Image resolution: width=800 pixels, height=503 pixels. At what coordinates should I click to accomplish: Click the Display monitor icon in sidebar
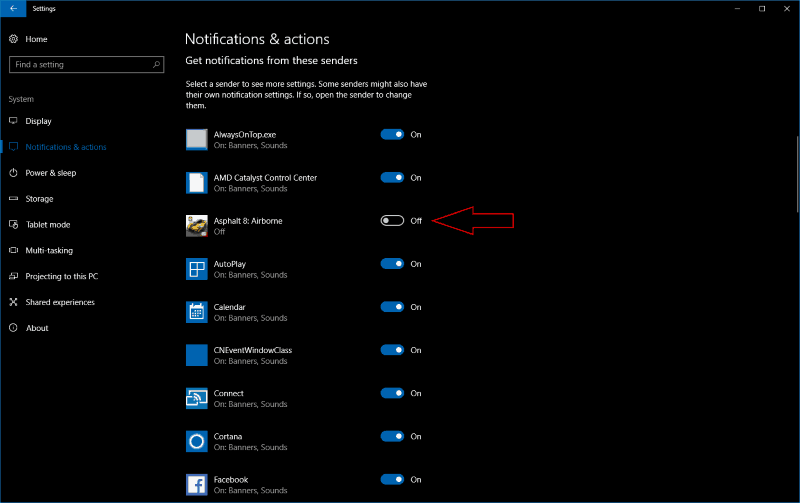[x=14, y=121]
